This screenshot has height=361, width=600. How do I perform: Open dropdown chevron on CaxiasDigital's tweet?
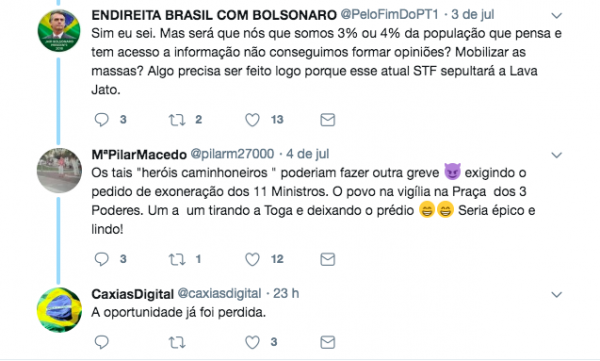point(556,294)
